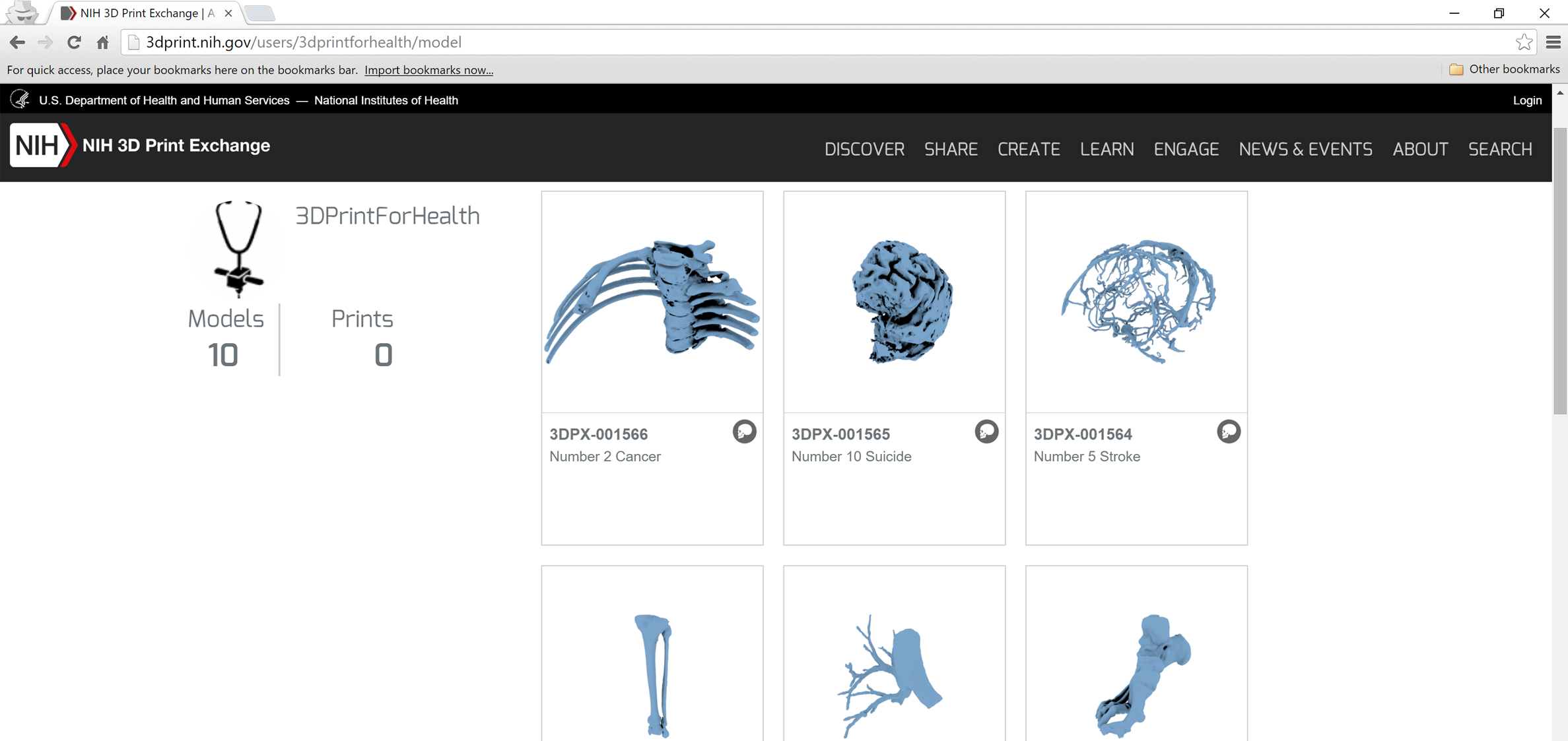Viewport: 1568px width, 741px height.
Task: Click the comment icon on 3DPX-001566
Action: 744,432
